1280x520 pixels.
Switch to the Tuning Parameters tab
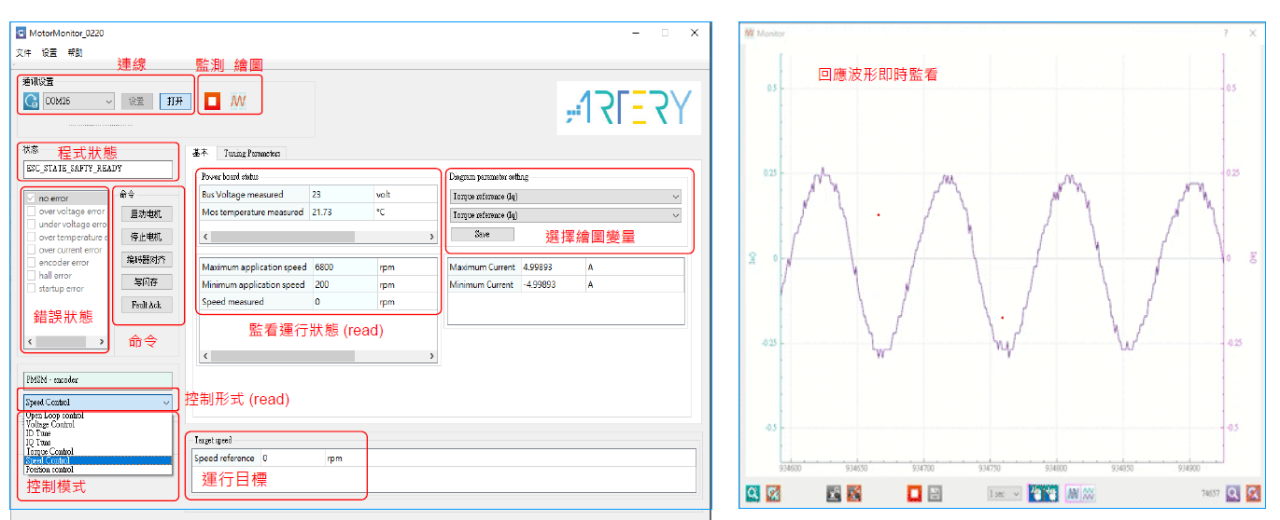click(251, 154)
